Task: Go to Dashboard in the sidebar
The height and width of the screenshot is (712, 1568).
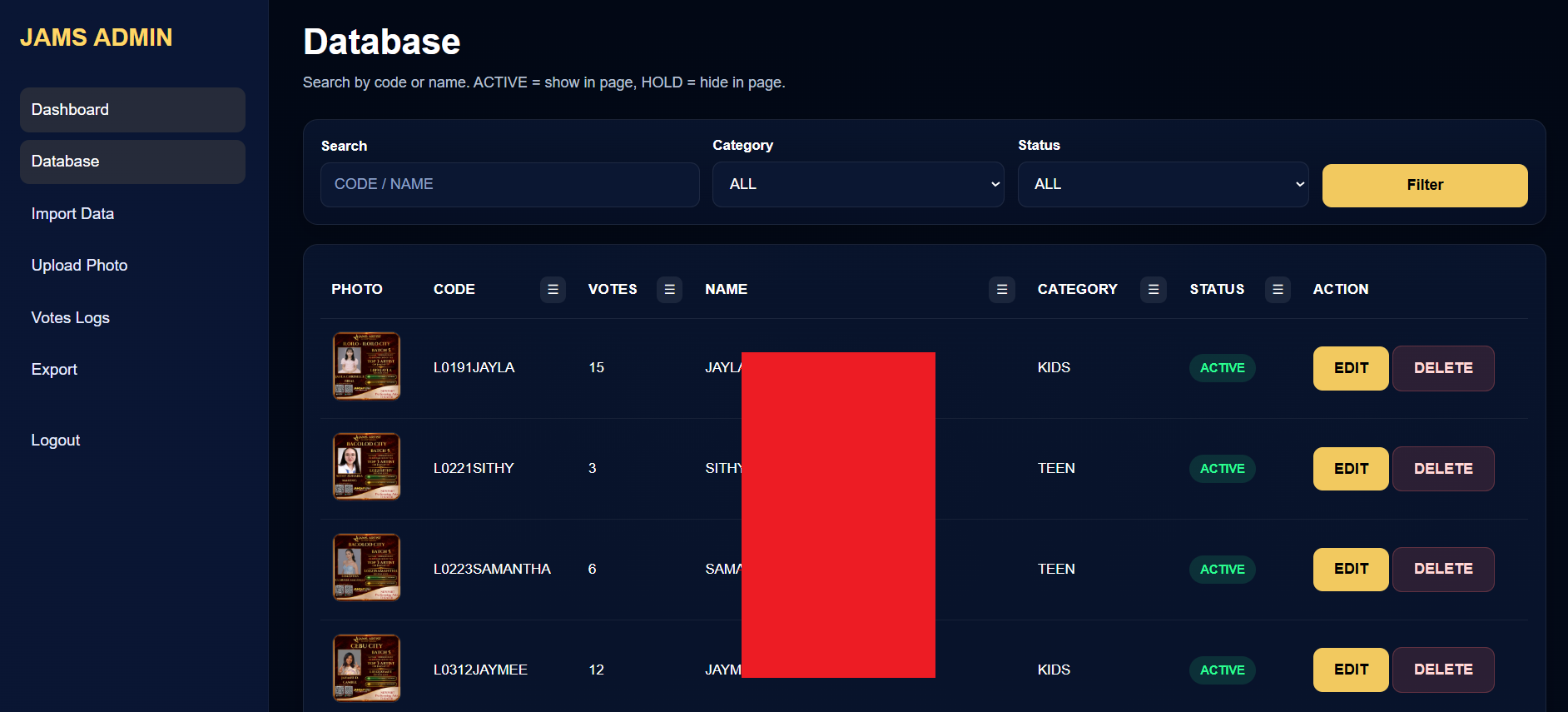Action: [132, 110]
